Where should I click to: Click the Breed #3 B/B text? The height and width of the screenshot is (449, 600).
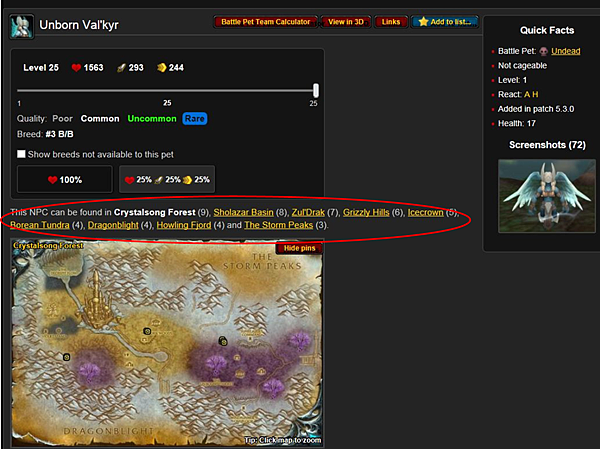pos(45,134)
